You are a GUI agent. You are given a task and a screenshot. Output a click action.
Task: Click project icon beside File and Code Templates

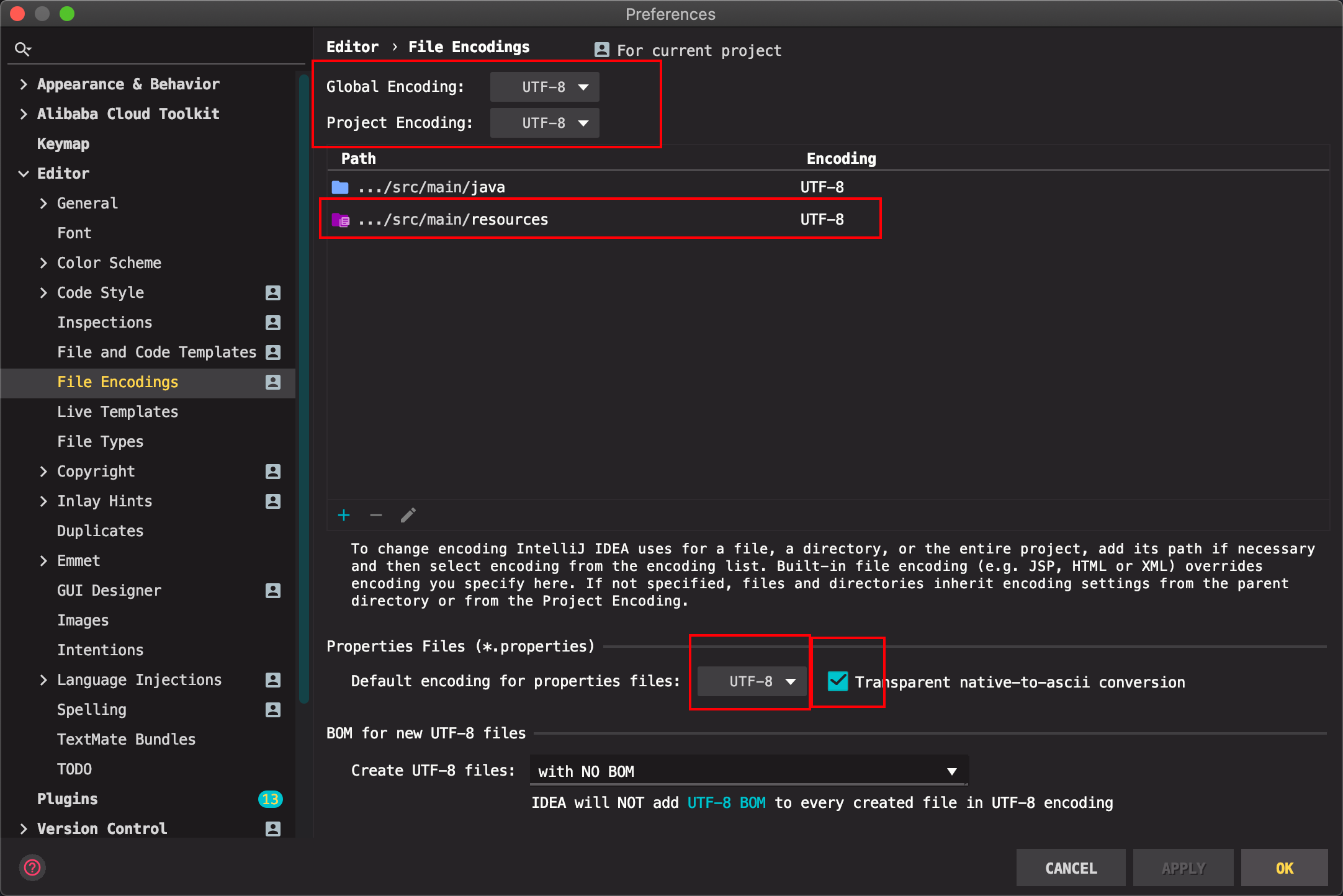(x=273, y=352)
